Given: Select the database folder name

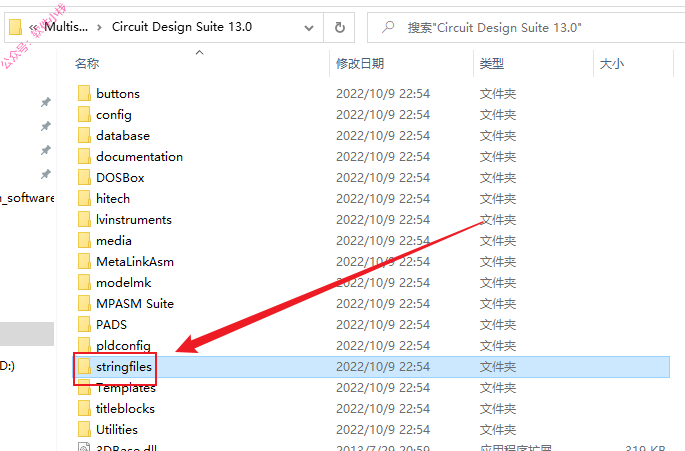Looking at the screenshot, I should coord(123,135).
